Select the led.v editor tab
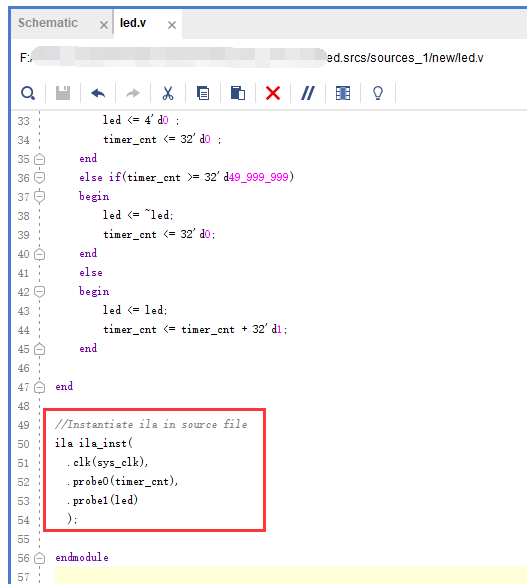 tap(133, 23)
